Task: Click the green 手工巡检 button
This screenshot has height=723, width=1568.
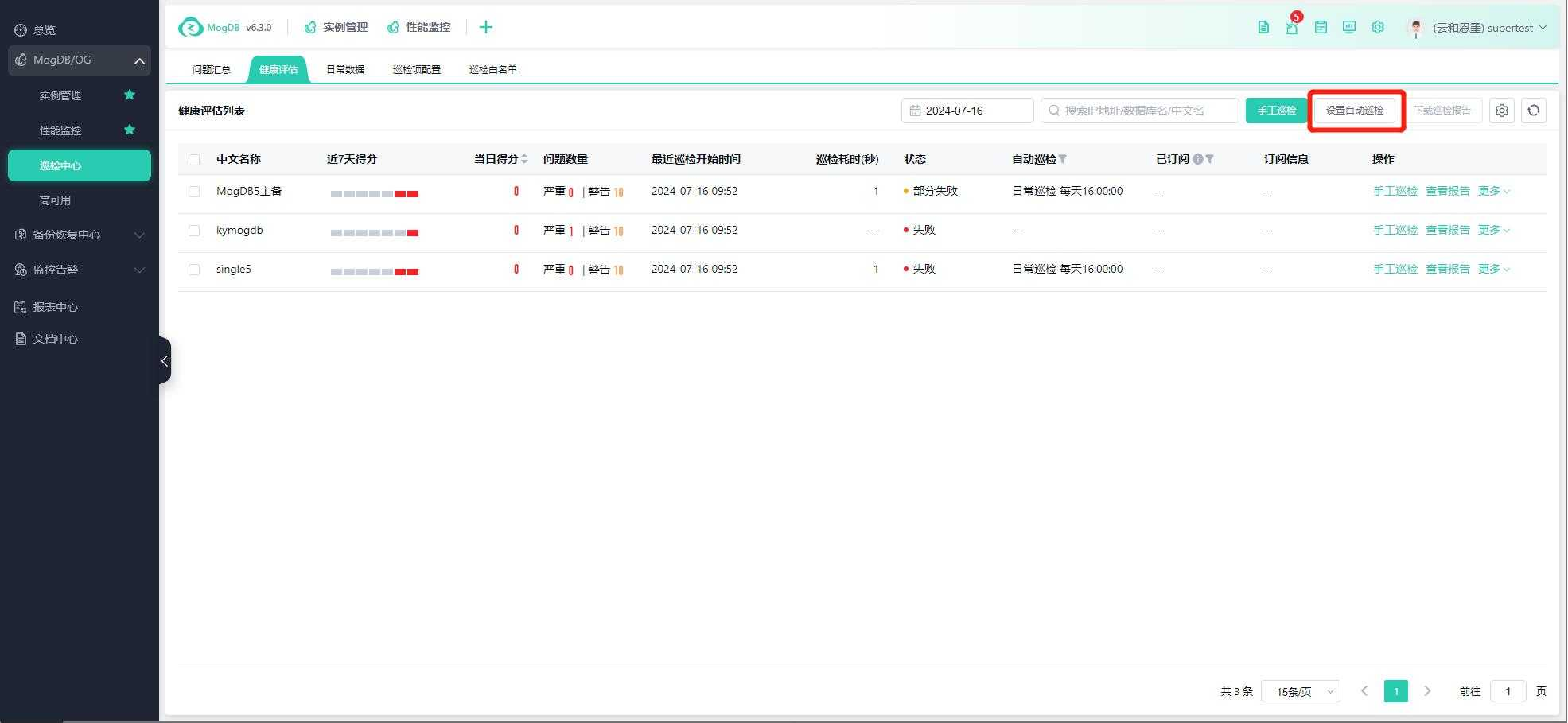Action: (x=1277, y=111)
